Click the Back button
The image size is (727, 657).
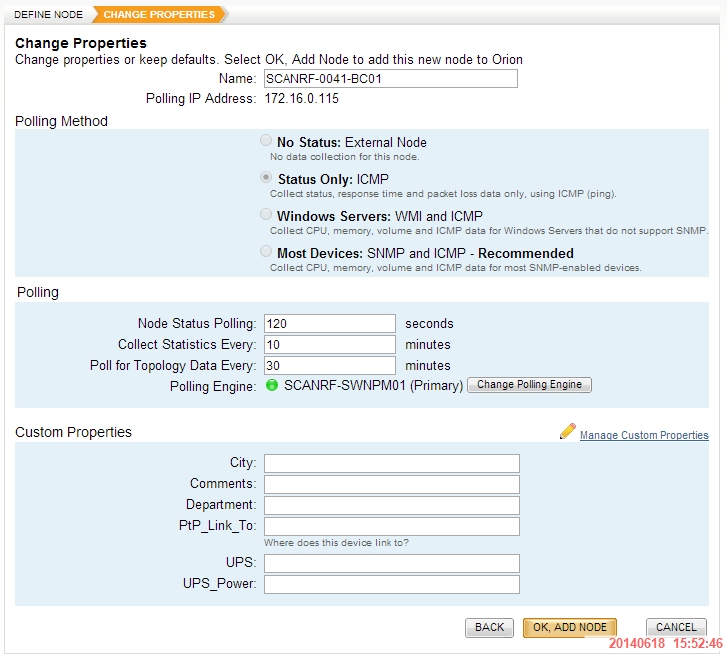[x=489, y=628]
